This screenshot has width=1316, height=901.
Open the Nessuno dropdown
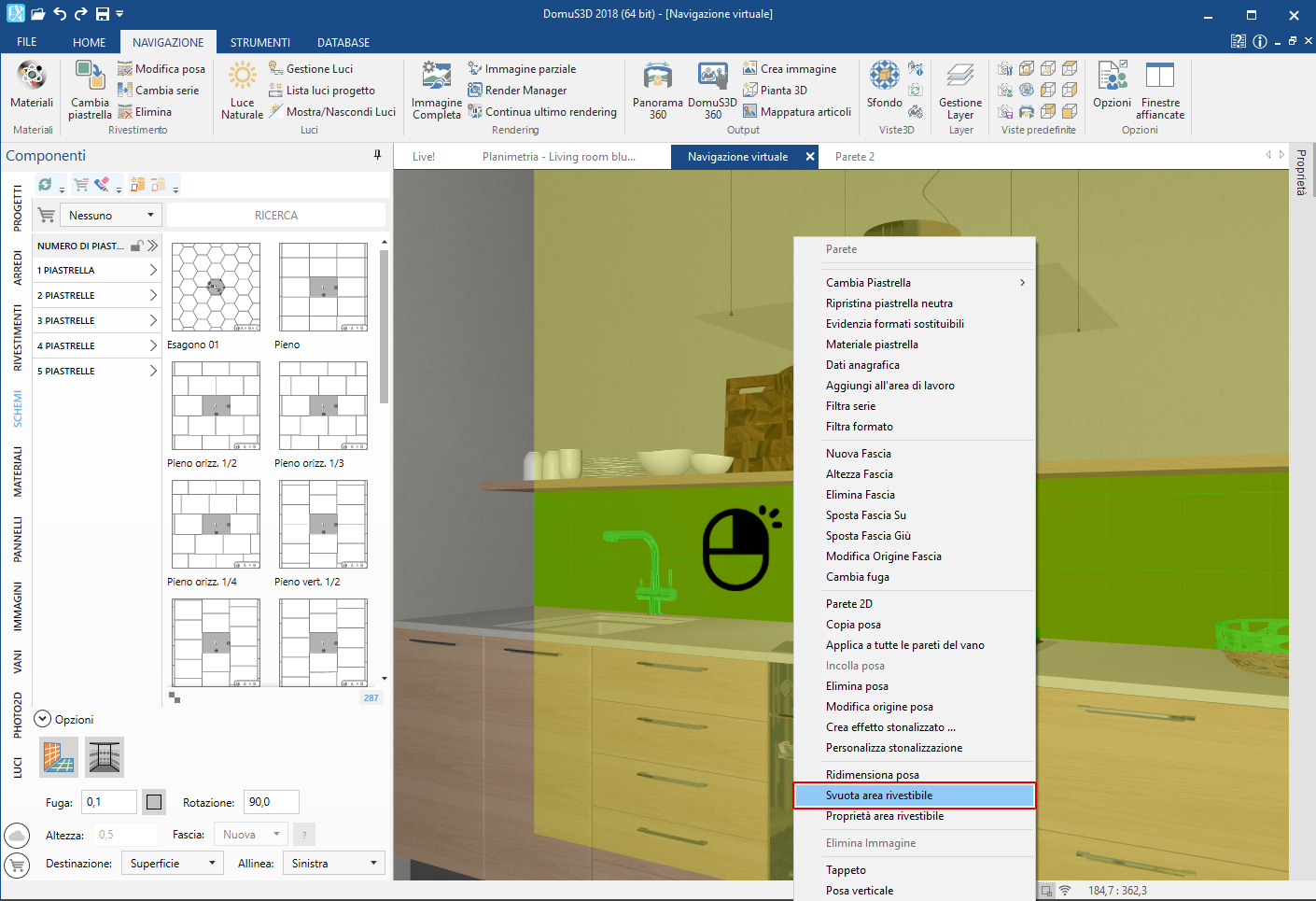point(111,216)
